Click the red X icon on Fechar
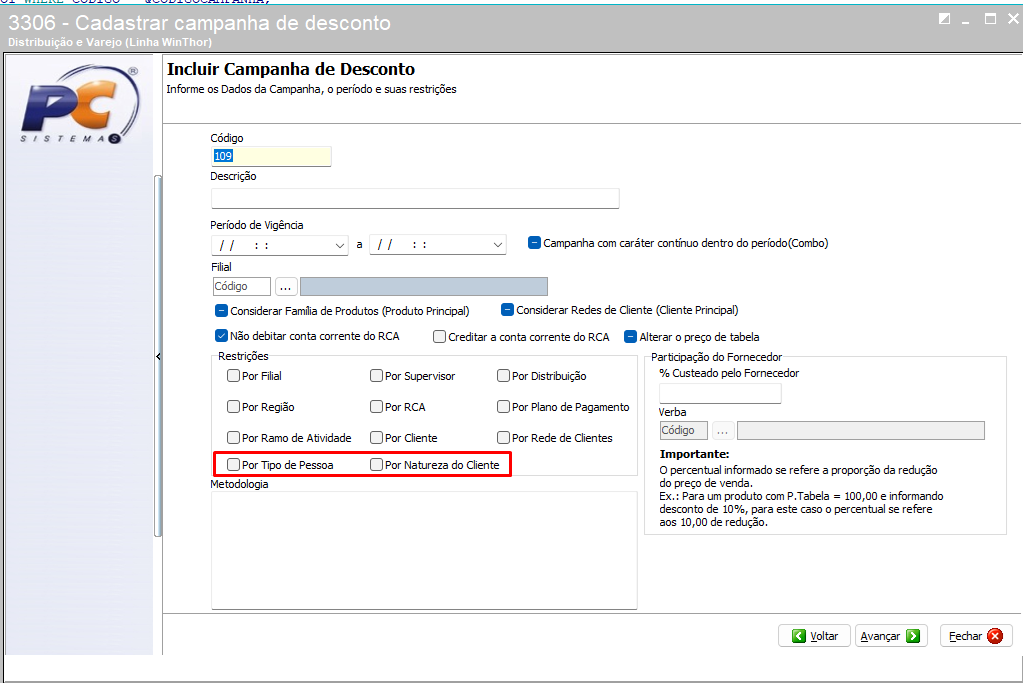 point(995,636)
